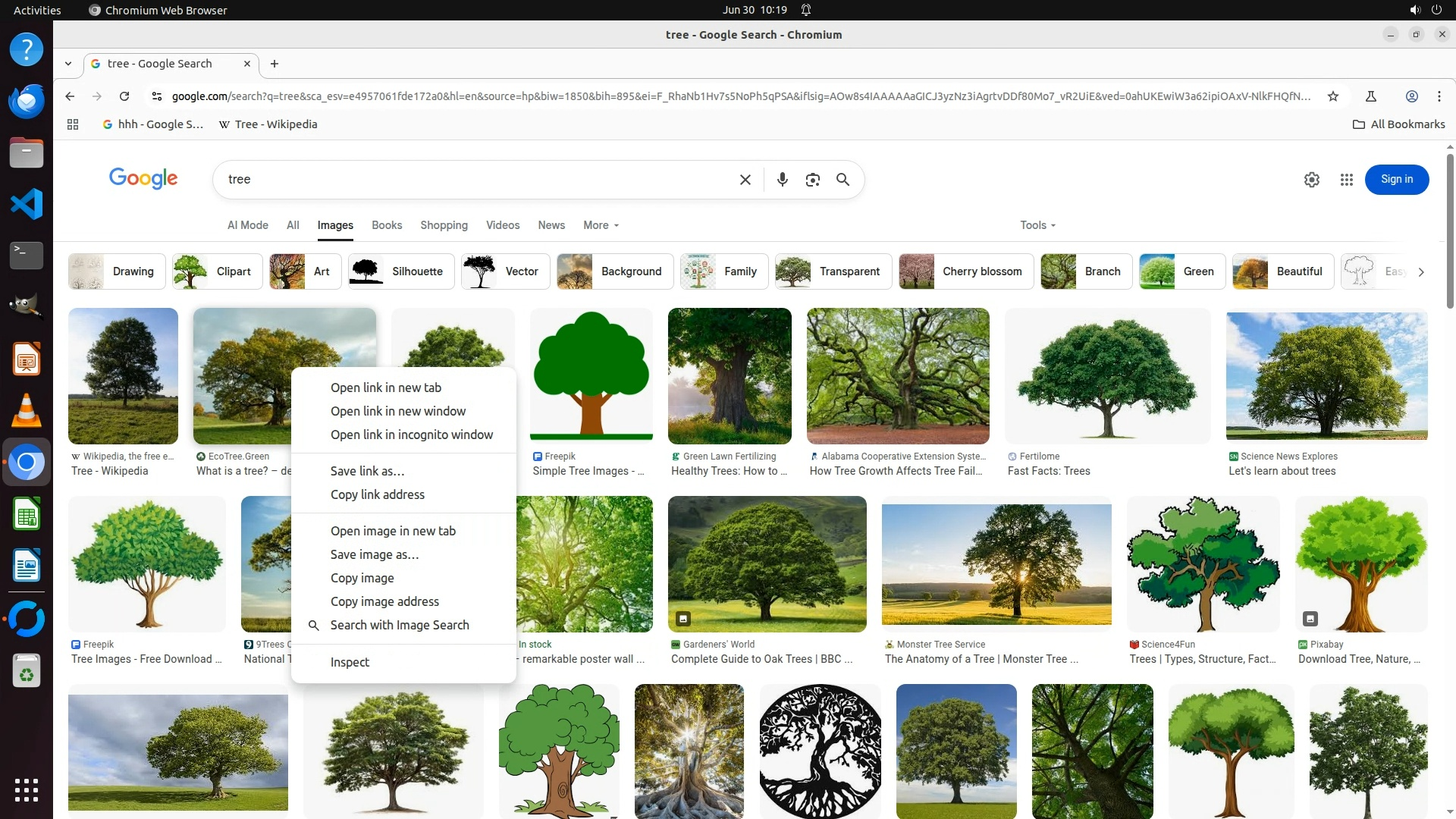
Task: Open Google Lens image search icon
Action: pyautogui.click(x=812, y=180)
